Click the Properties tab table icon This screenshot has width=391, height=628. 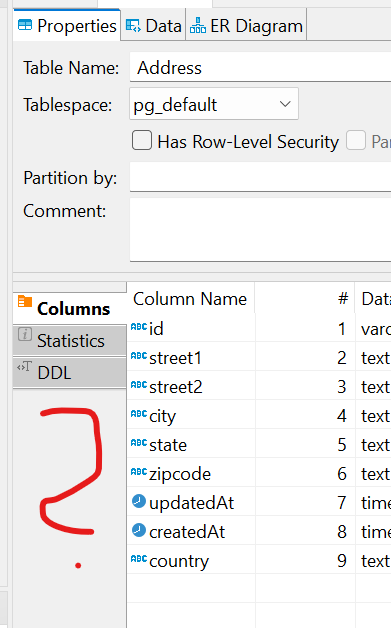tap(25, 25)
